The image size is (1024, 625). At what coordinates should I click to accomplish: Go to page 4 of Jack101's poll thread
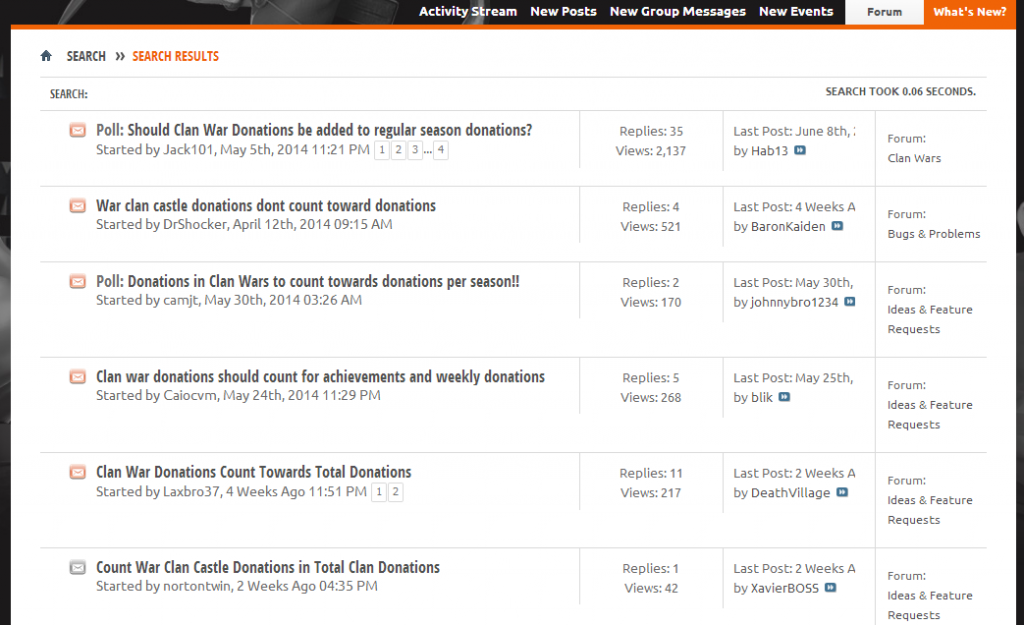(440, 150)
